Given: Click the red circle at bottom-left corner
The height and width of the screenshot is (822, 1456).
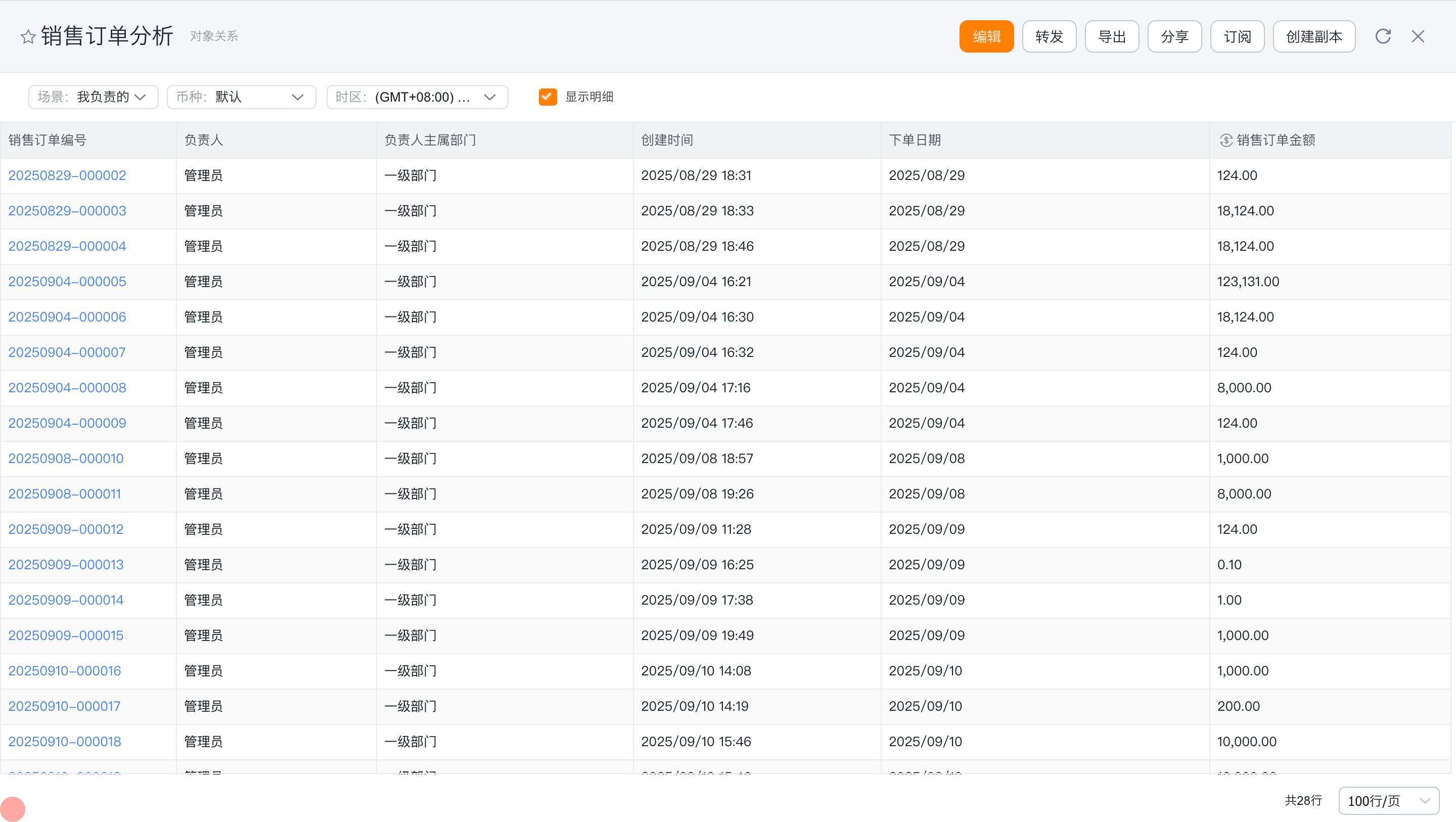Looking at the screenshot, I should point(13,808).
